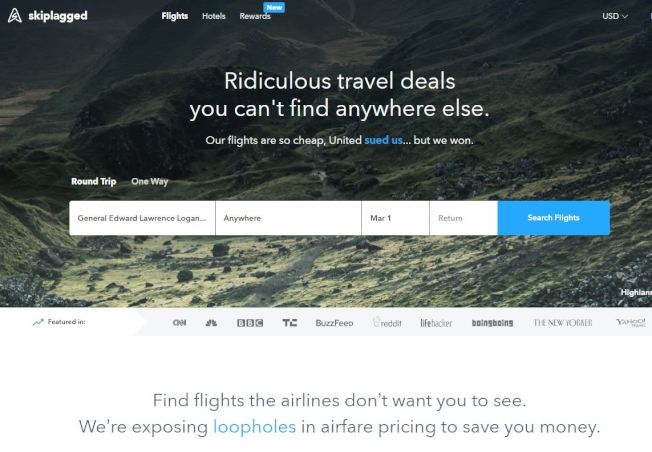Viewport: 652px width, 452px height.
Task: Open the USD currency dropdown
Action: click(x=615, y=16)
